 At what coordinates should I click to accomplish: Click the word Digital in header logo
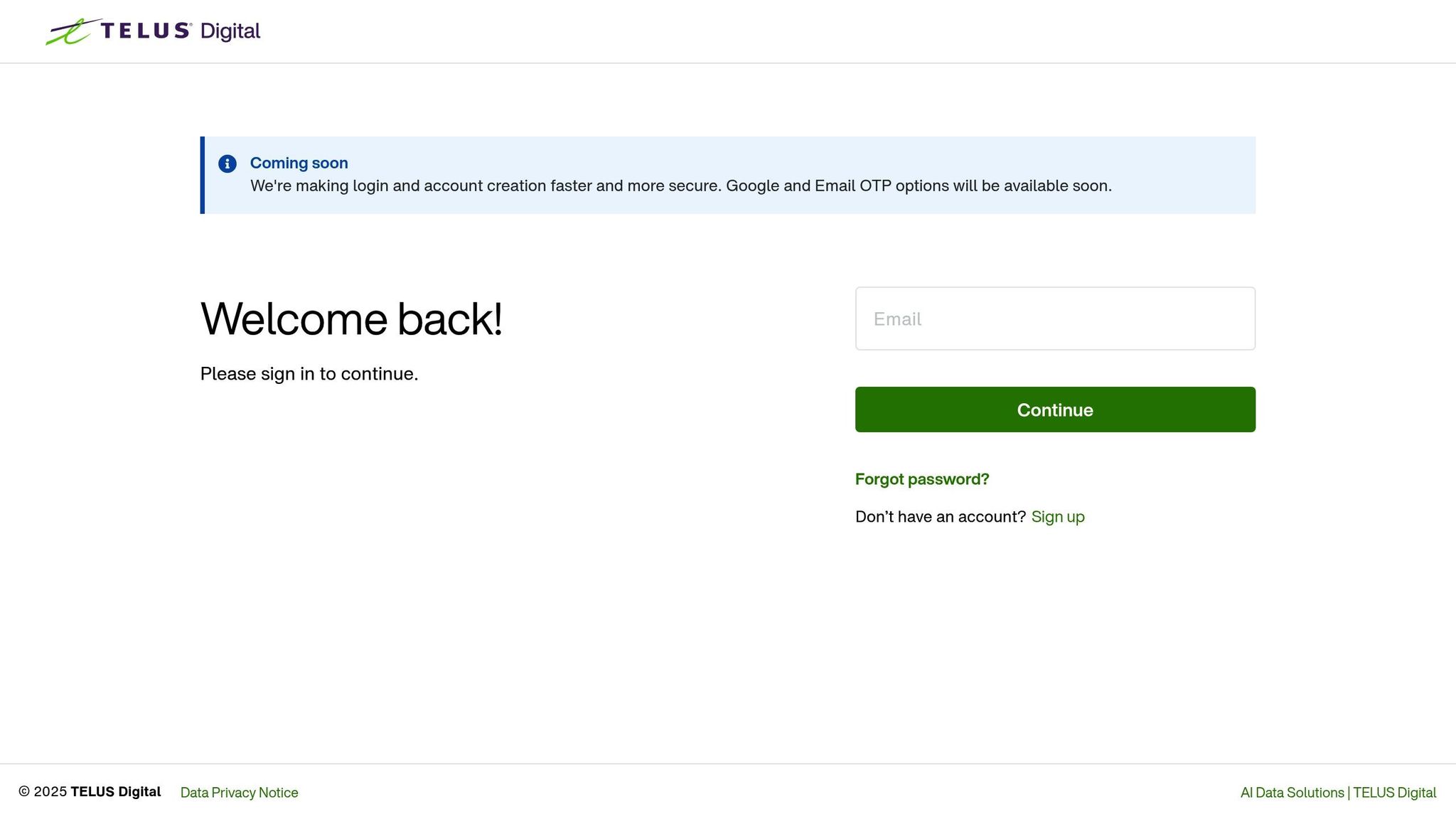tap(230, 31)
